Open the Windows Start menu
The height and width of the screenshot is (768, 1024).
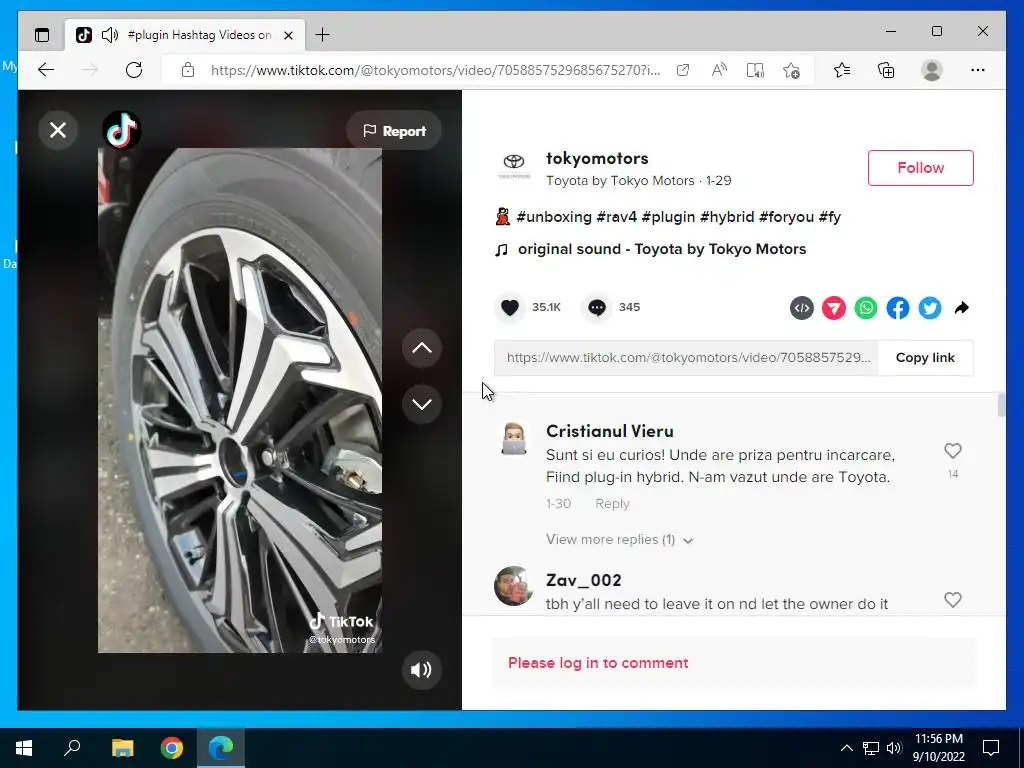[x=24, y=748]
